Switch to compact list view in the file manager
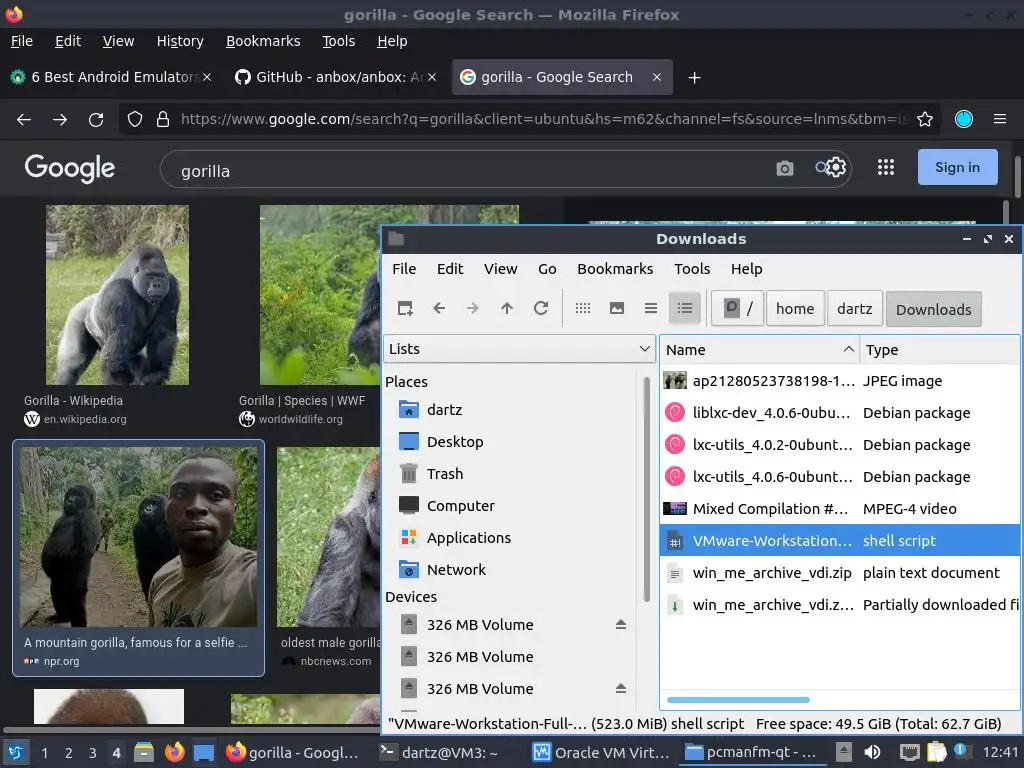1024x768 pixels. click(650, 308)
